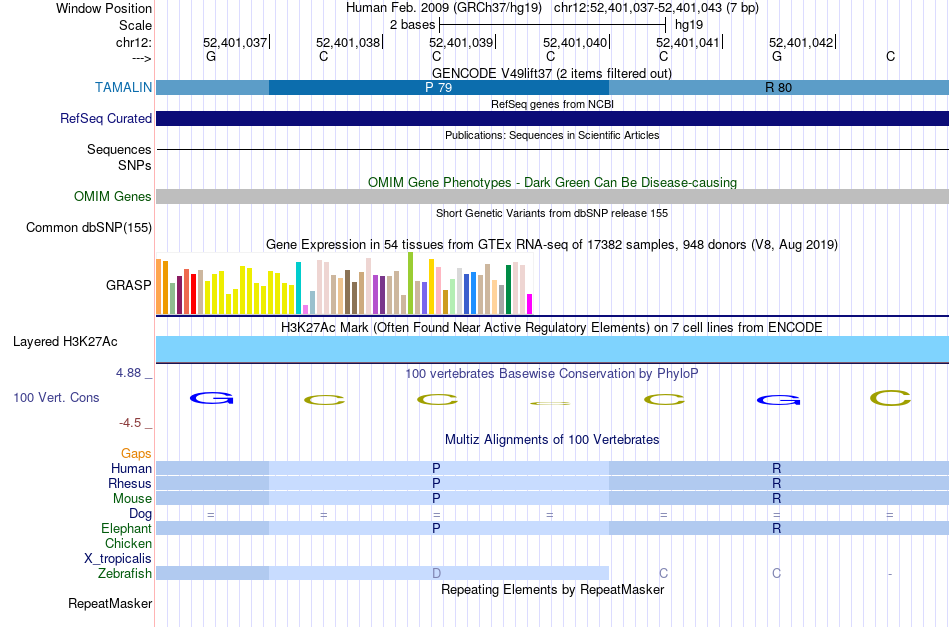Click the Gaps row label
Image resolution: width=950 pixels, height=627 pixels.
click(136, 453)
